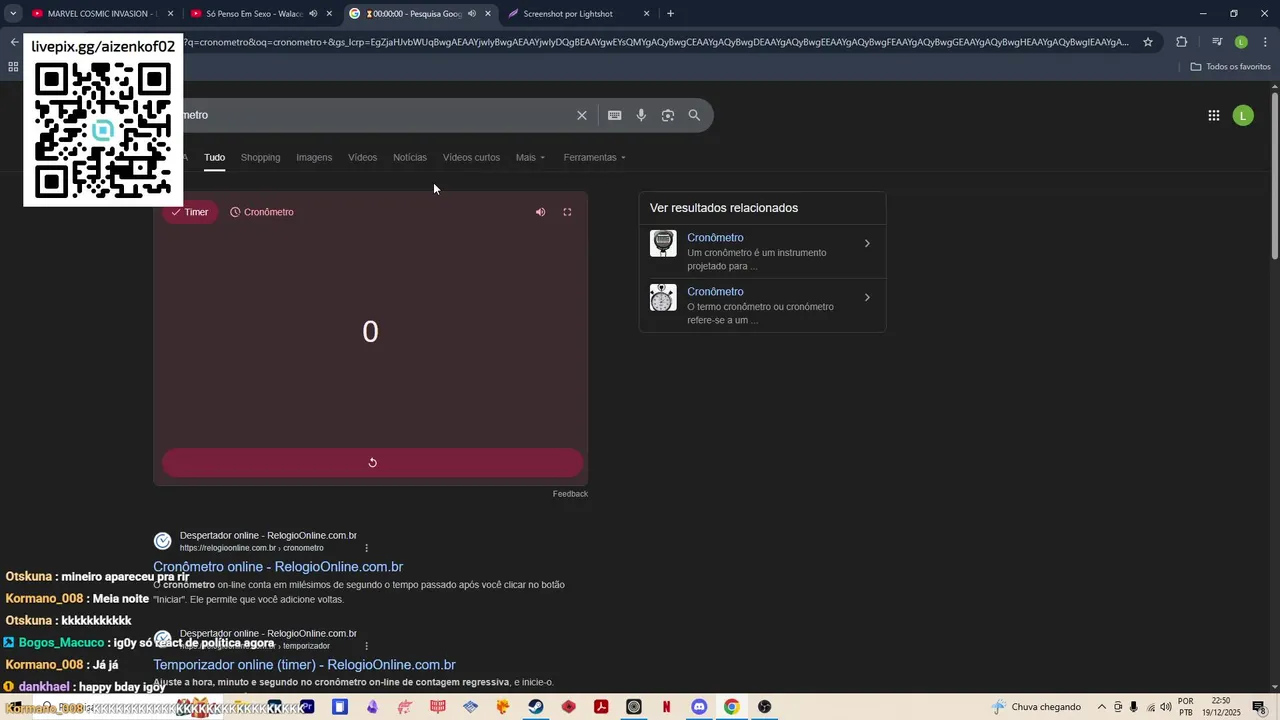Open Discord from the taskbar
Image resolution: width=1280 pixels, height=720 pixels.
699,707
